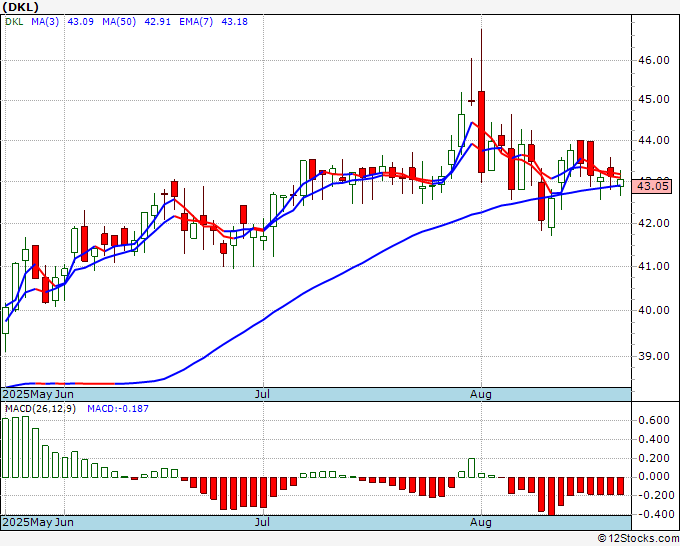Click the MA(50) legend label
Viewport: 680px width, 546px height.
click(119, 22)
